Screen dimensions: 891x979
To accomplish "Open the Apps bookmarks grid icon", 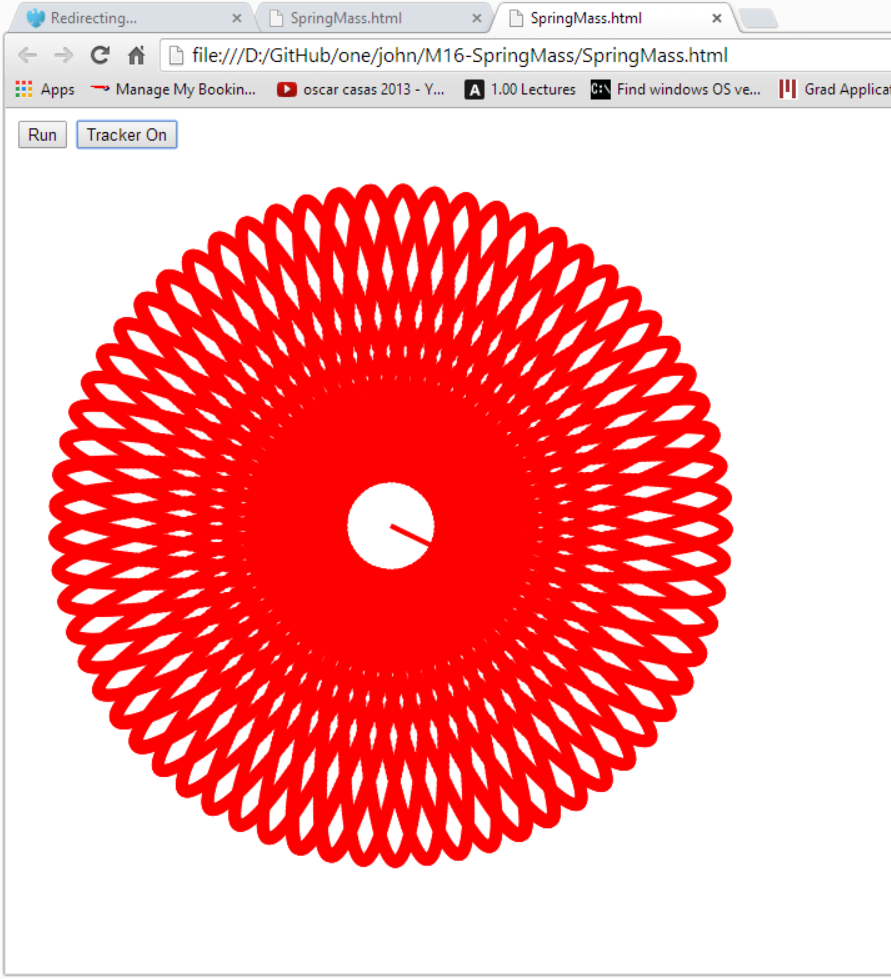I will [24, 89].
